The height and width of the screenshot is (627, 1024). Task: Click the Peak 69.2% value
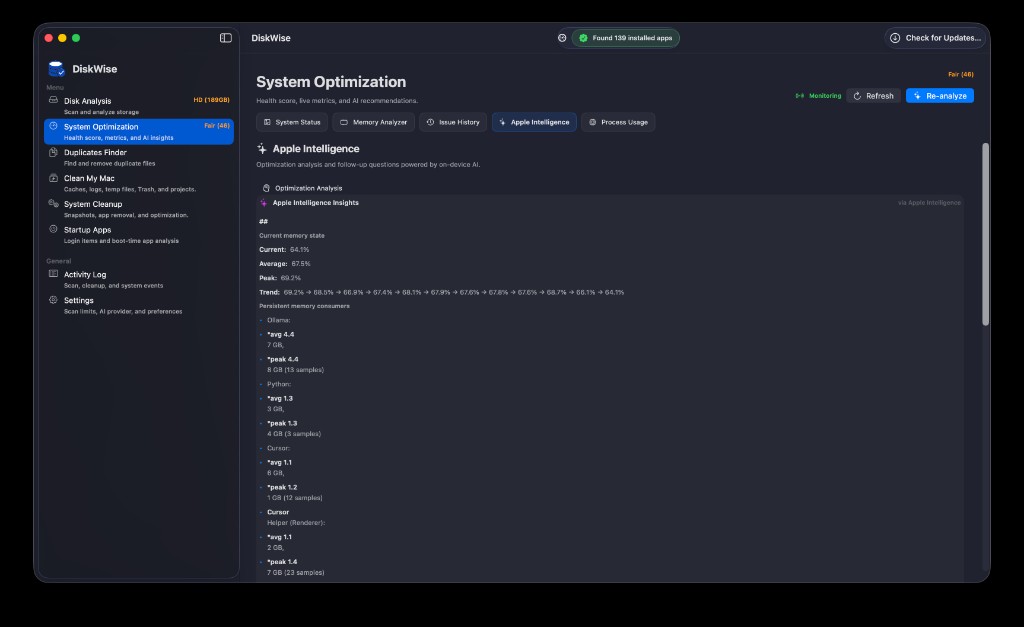(x=291, y=278)
